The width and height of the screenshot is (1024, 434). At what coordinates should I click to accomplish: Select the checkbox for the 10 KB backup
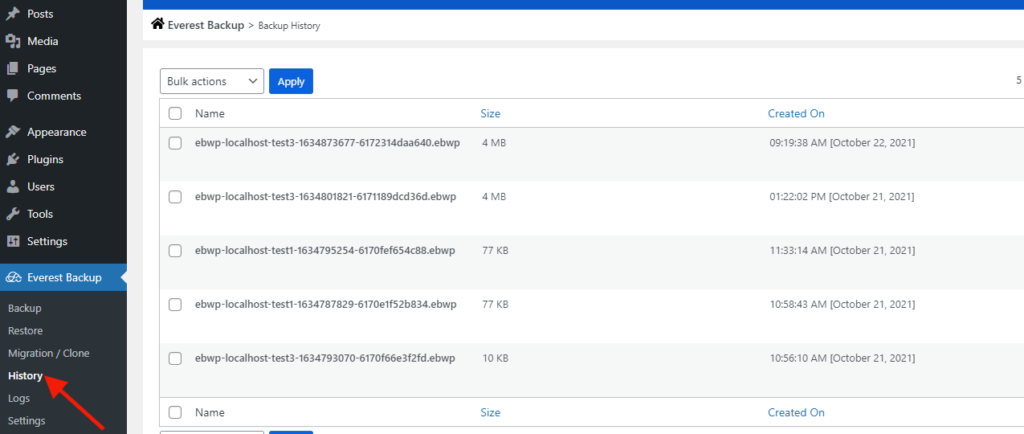point(175,358)
